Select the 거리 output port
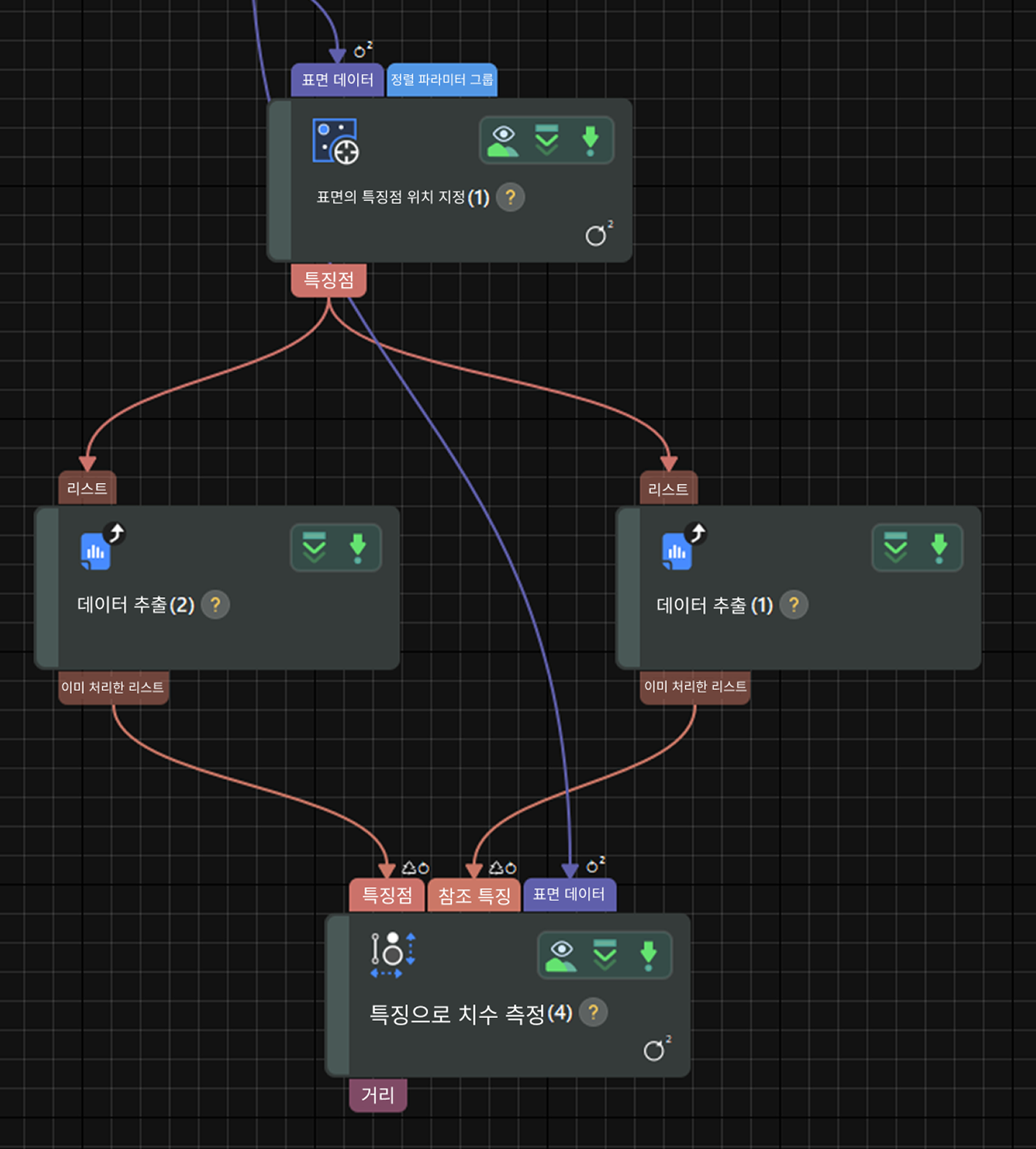This screenshot has height=1149, width=1036. pyautogui.click(x=378, y=1096)
